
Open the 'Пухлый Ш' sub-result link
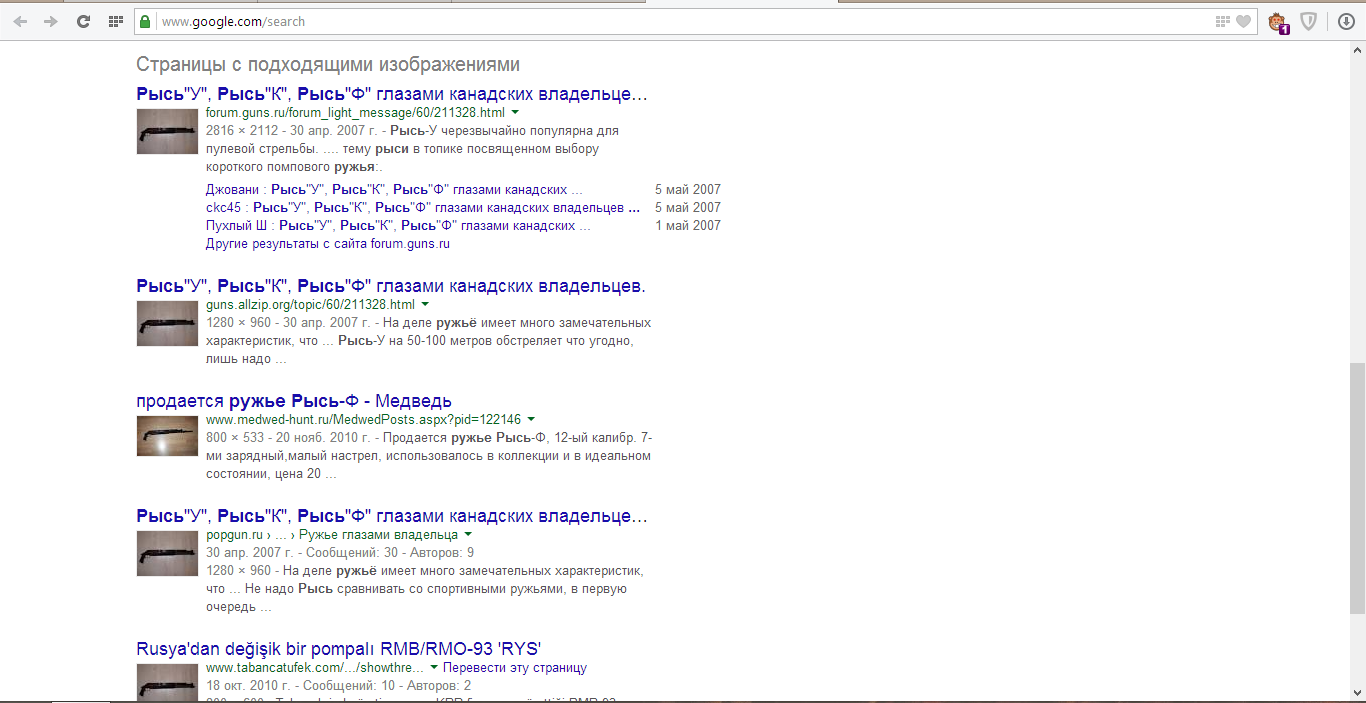point(398,226)
